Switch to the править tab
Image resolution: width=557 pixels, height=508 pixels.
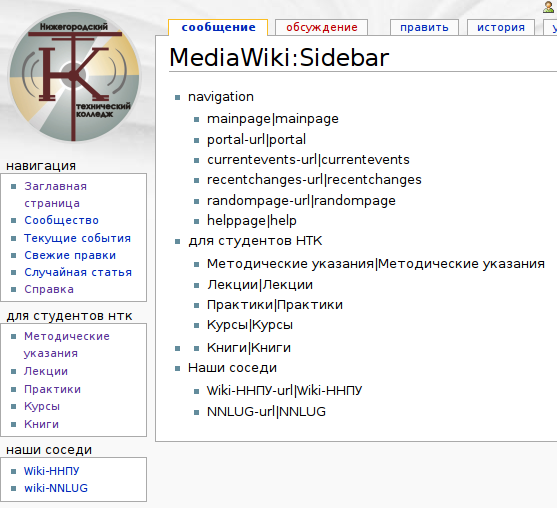424,27
